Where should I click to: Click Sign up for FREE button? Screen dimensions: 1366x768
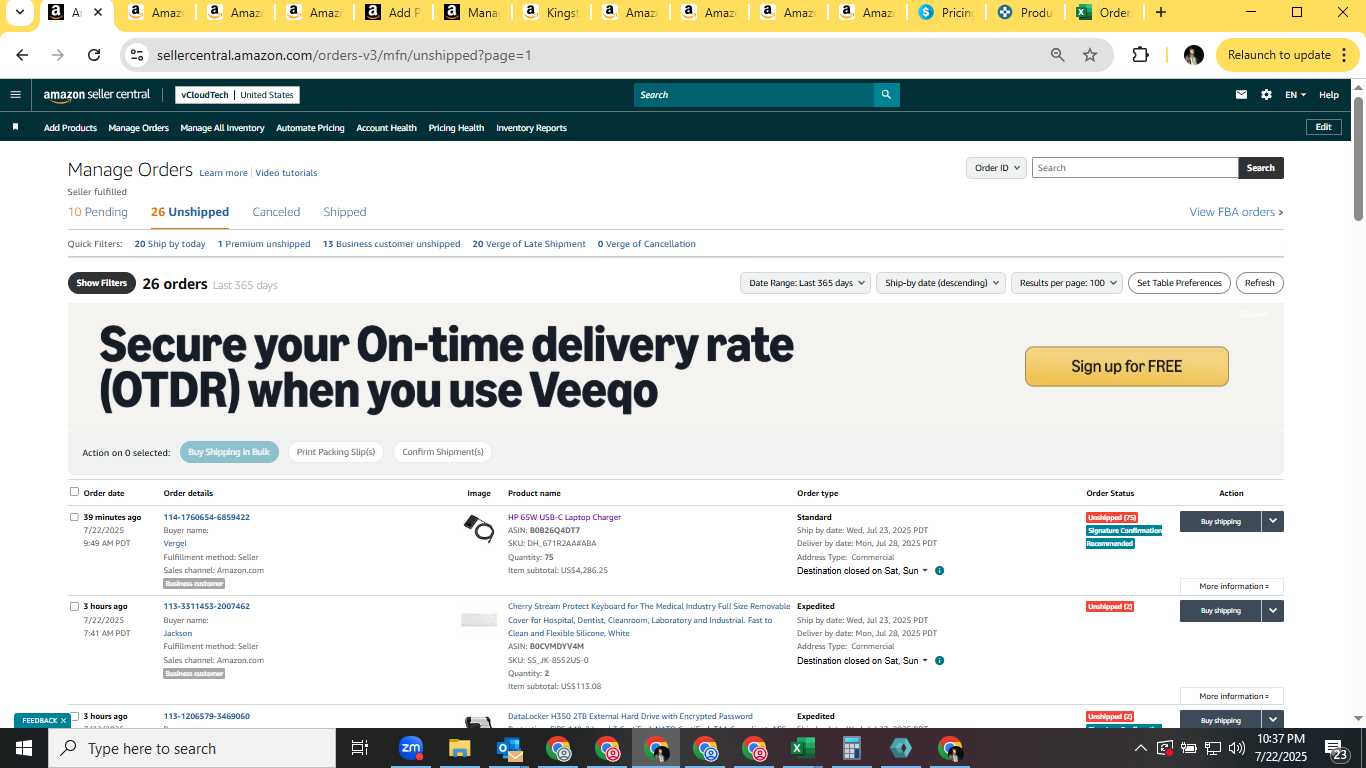[1126, 366]
